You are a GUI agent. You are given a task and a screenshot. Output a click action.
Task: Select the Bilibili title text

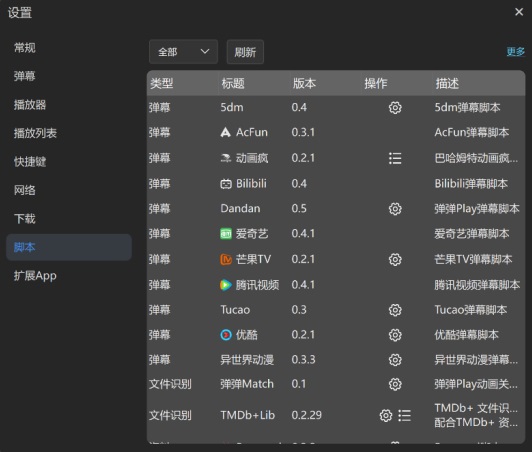coord(251,184)
